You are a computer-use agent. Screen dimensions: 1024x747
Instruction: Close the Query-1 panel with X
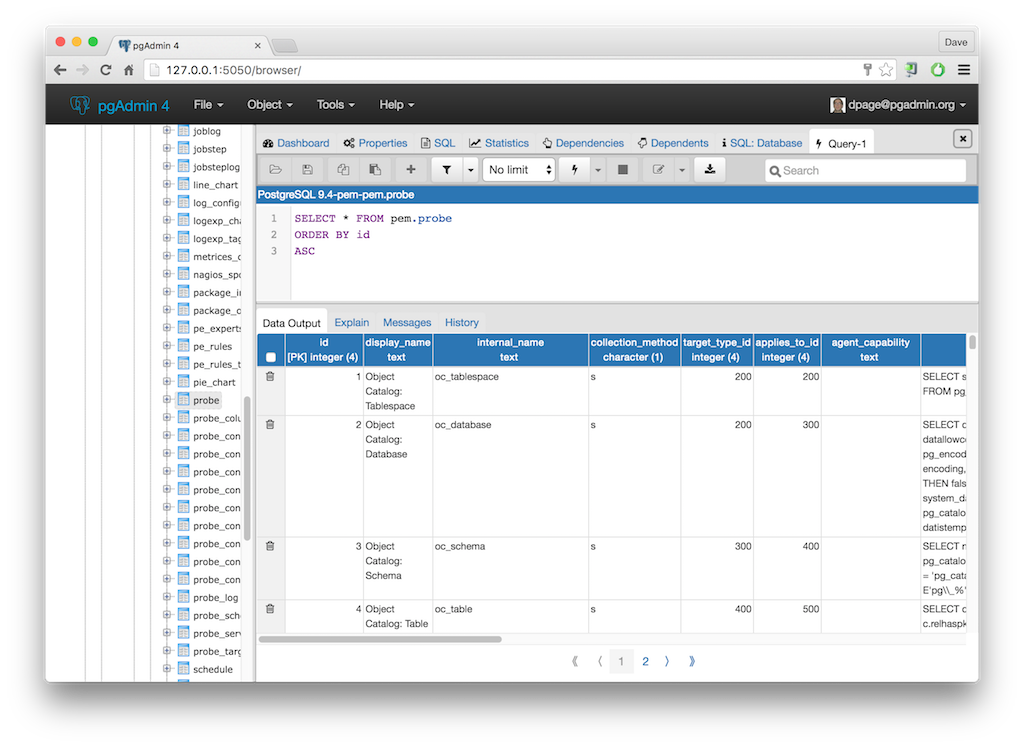[963, 138]
